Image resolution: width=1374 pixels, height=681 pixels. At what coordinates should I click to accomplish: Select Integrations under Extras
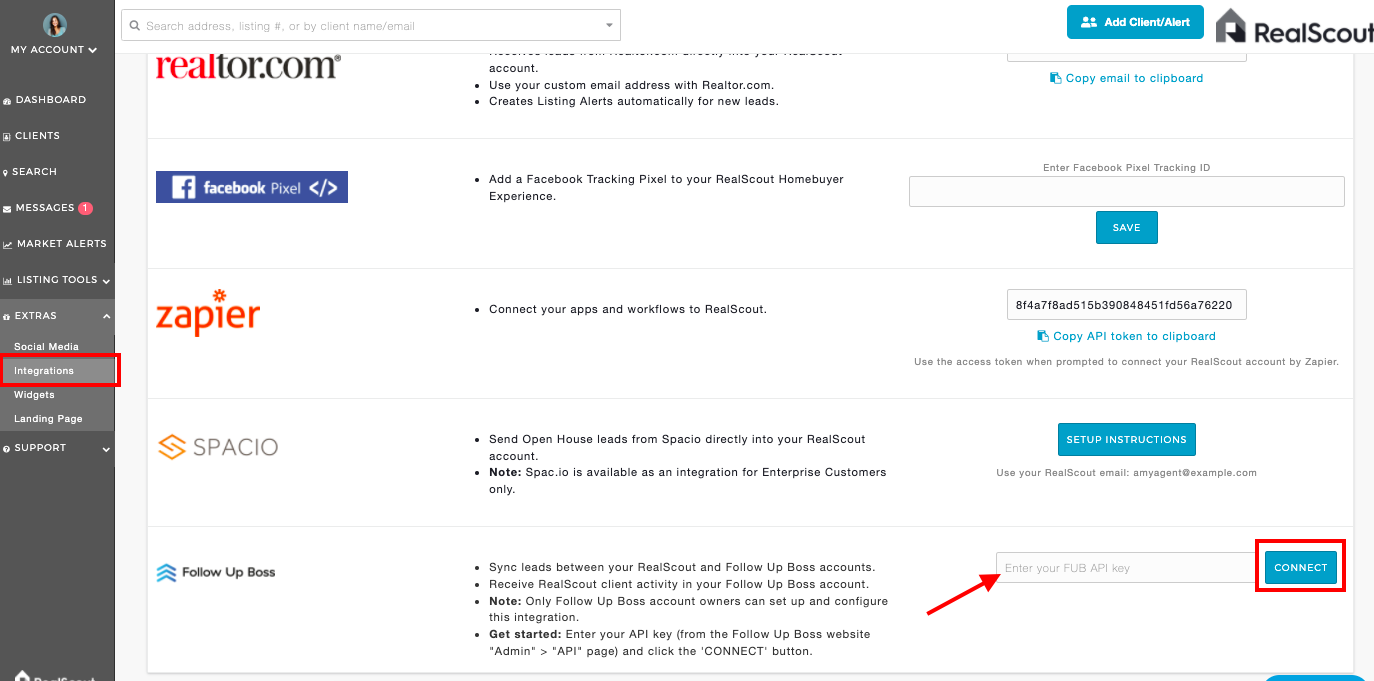(44, 371)
